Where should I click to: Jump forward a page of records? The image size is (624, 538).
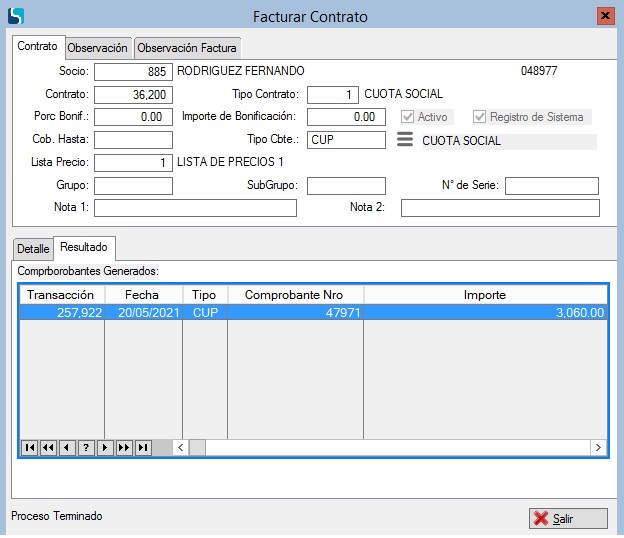pyautogui.click(x=124, y=447)
